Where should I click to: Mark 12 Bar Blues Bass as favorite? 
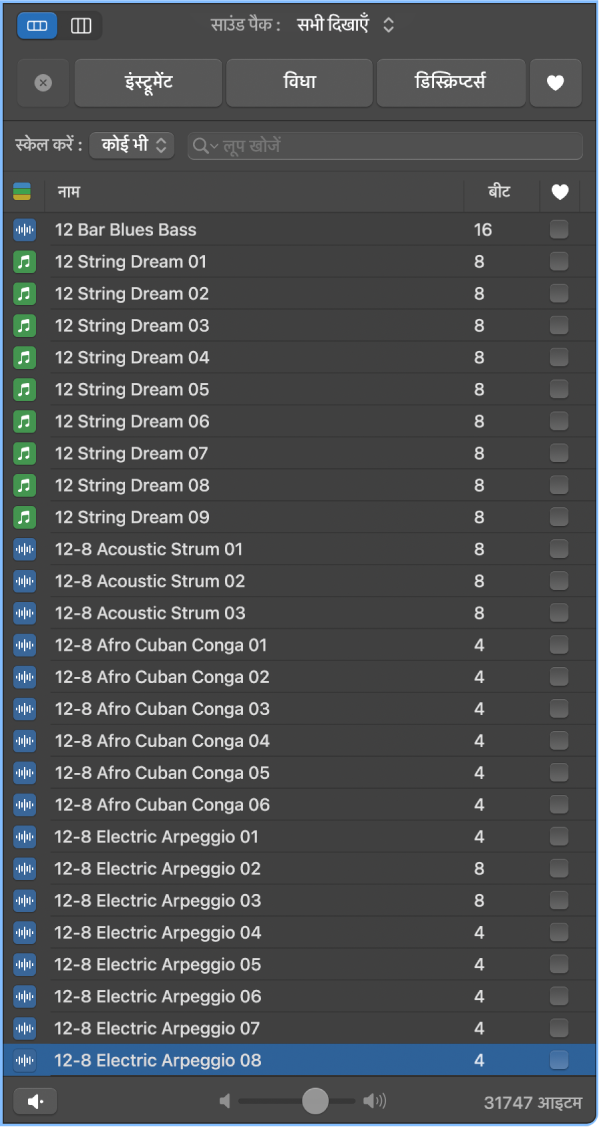559,229
